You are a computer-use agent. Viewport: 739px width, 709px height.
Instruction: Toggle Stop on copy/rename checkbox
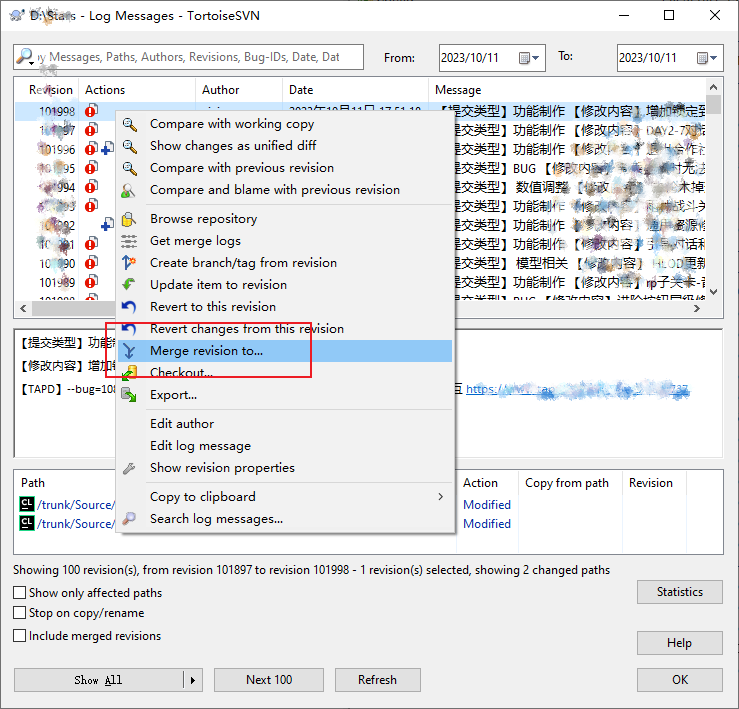point(20,613)
